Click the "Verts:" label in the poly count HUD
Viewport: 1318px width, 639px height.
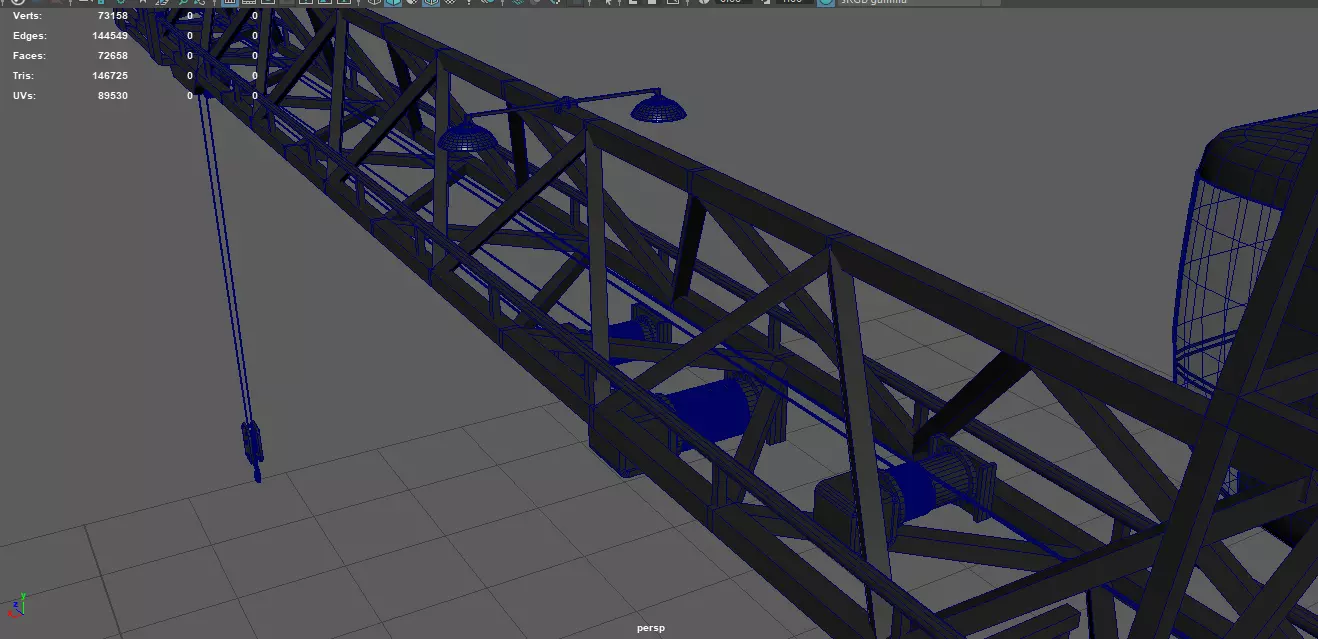click(x=28, y=16)
